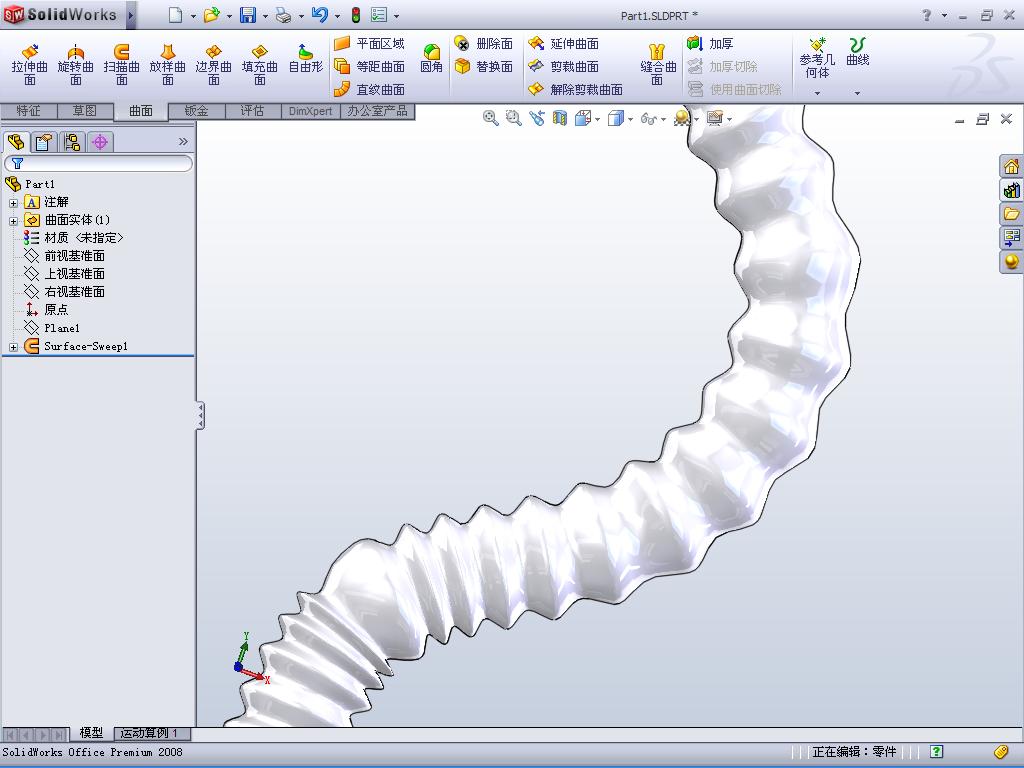Click the feature tree filter field
Viewport: 1024px width, 768px height.
click(99, 163)
